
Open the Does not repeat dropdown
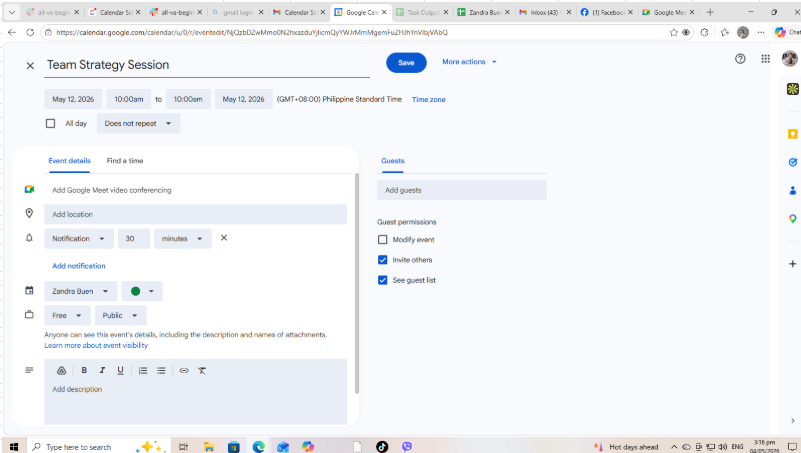(x=138, y=124)
